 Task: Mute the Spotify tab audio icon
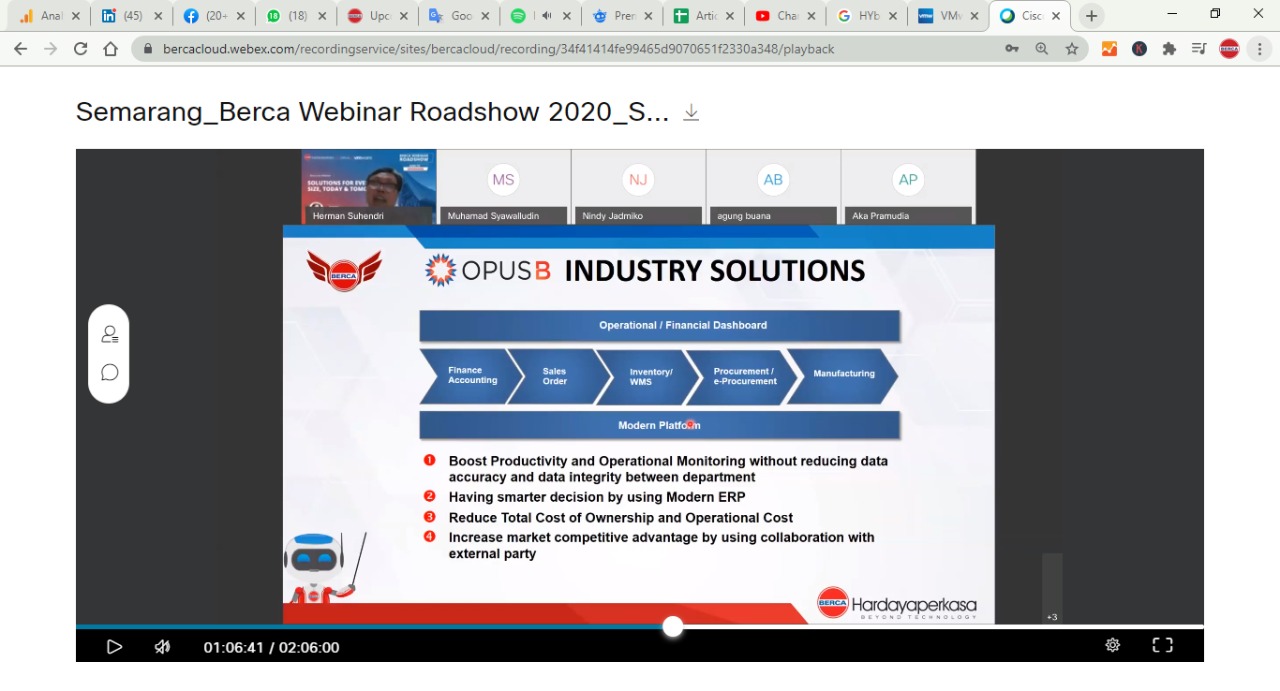(x=546, y=16)
